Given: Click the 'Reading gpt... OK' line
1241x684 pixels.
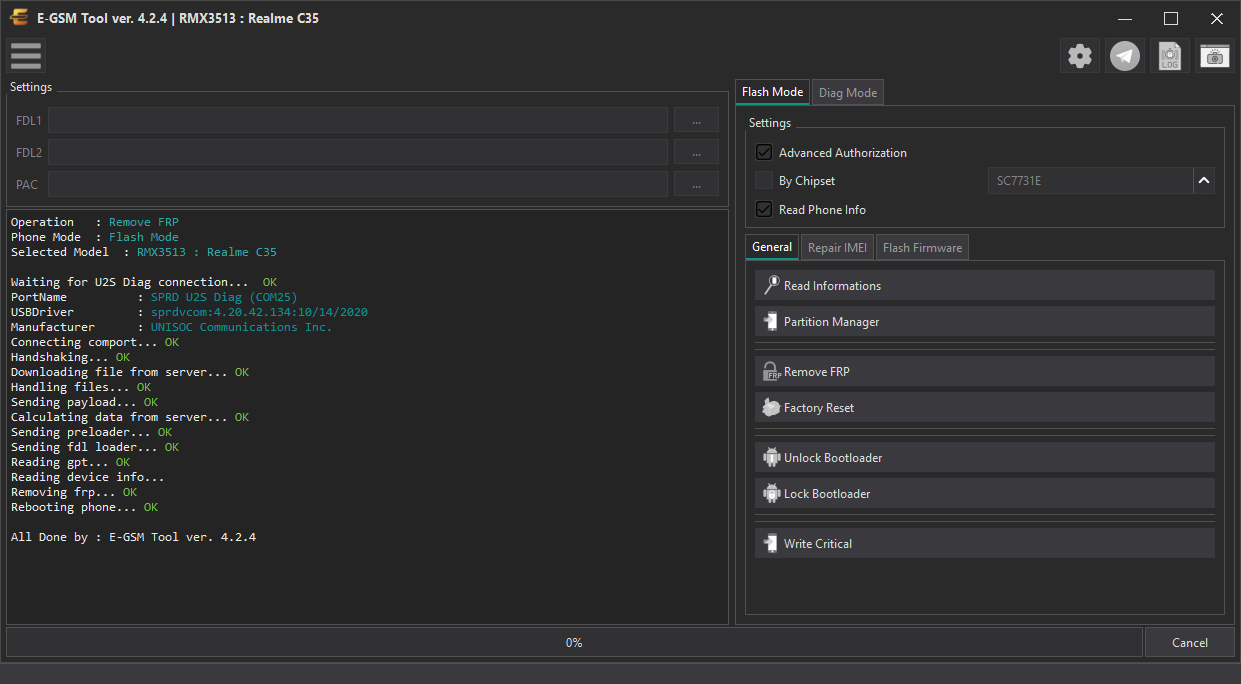Looking at the screenshot, I should tap(70, 462).
